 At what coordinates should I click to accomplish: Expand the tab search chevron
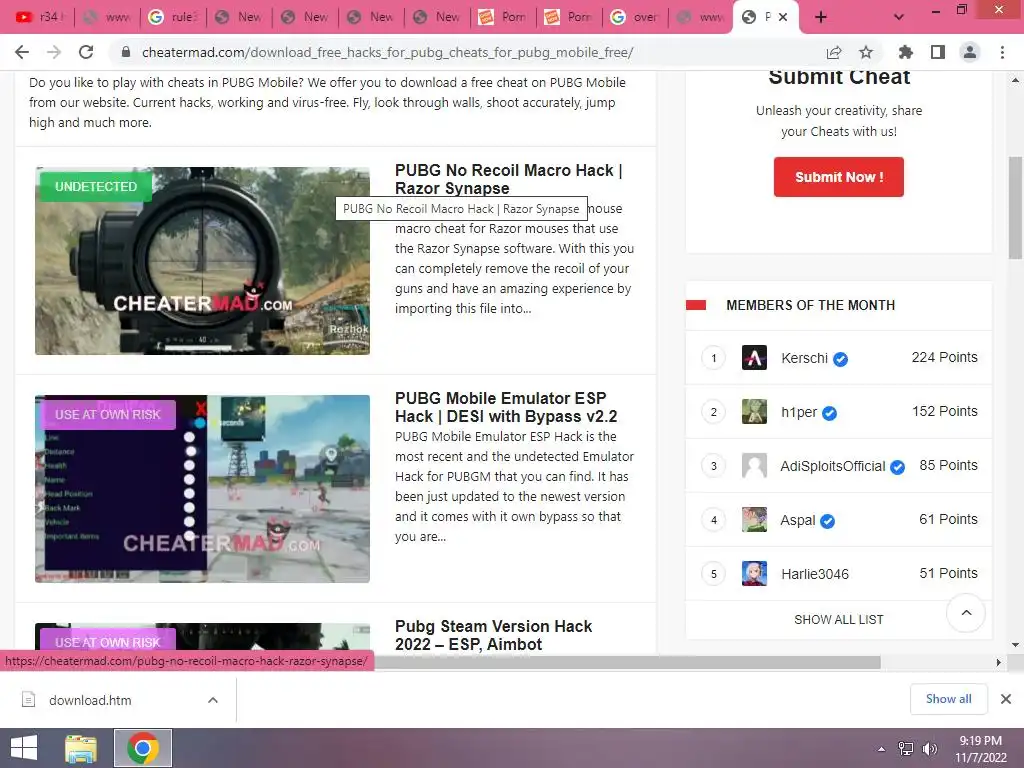pos(899,17)
